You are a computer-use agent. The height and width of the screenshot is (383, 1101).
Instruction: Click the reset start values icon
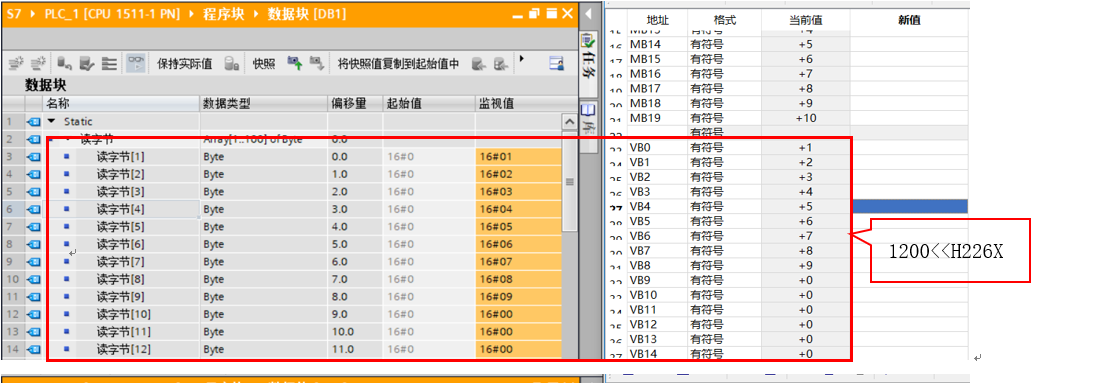(65, 64)
